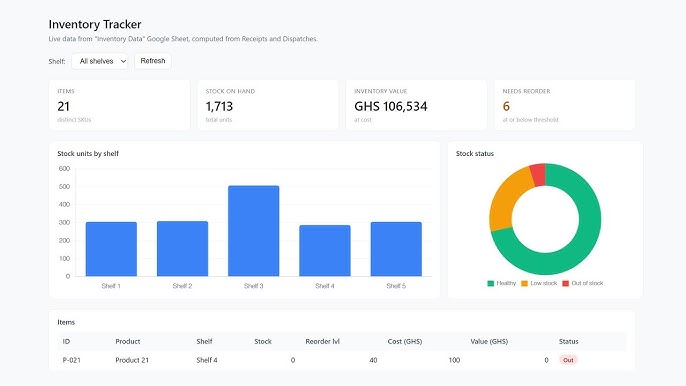Click the Shelf 5 bar in chart
This screenshot has width=686, height=386.
tap(396, 249)
